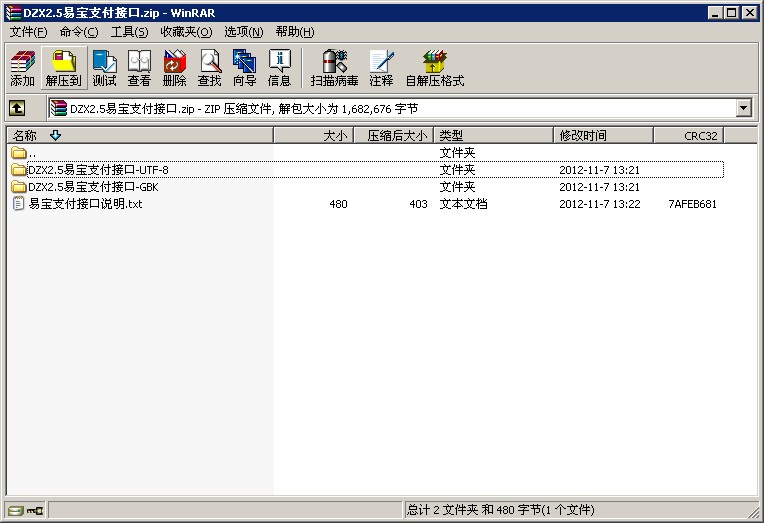Image resolution: width=764 pixels, height=523 pixels.
Task: Open the 工具(S) menu
Action: [x=130, y=32]
